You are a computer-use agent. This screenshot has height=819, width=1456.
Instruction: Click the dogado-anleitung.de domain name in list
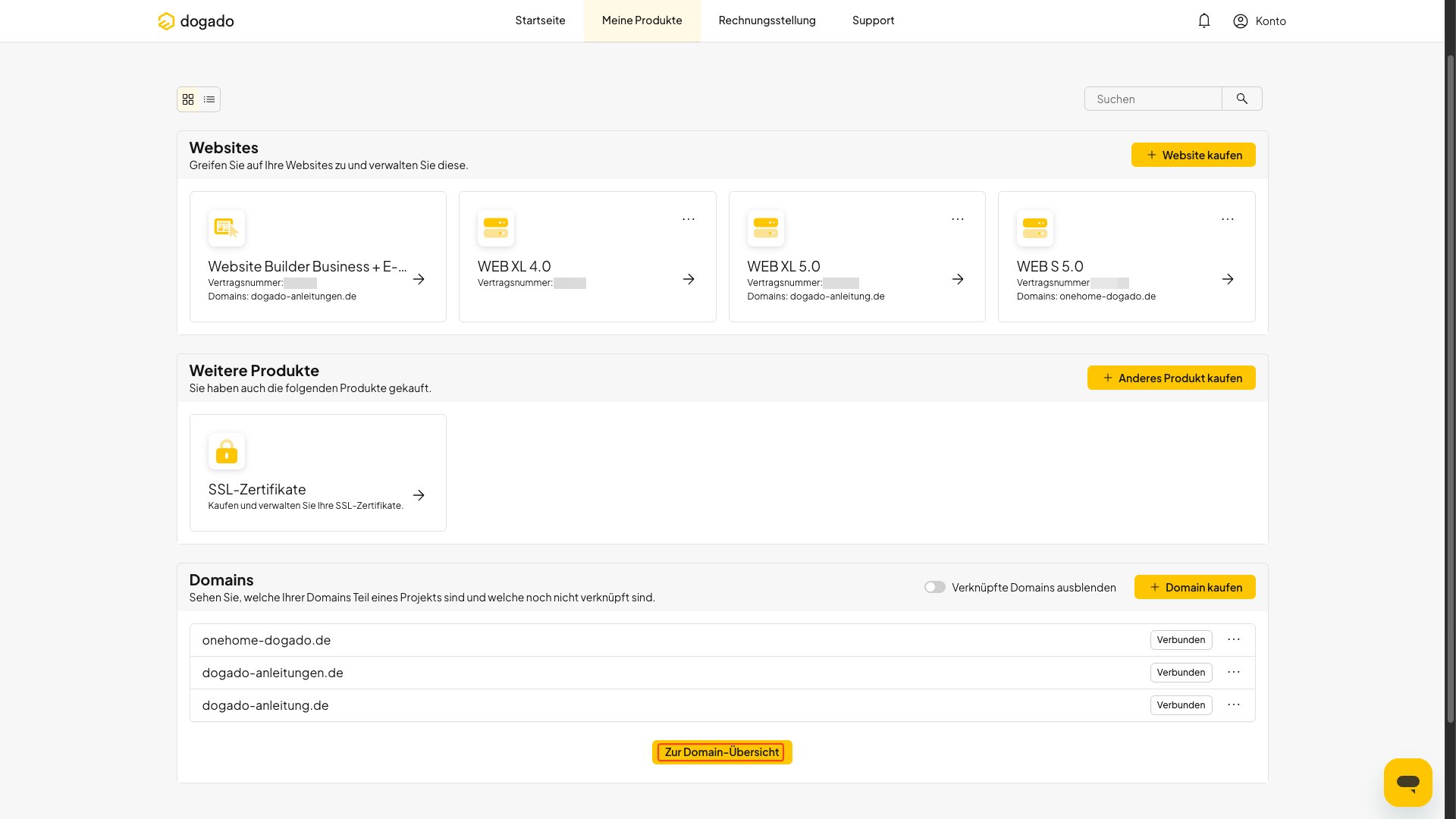click(x=265, y=705)
